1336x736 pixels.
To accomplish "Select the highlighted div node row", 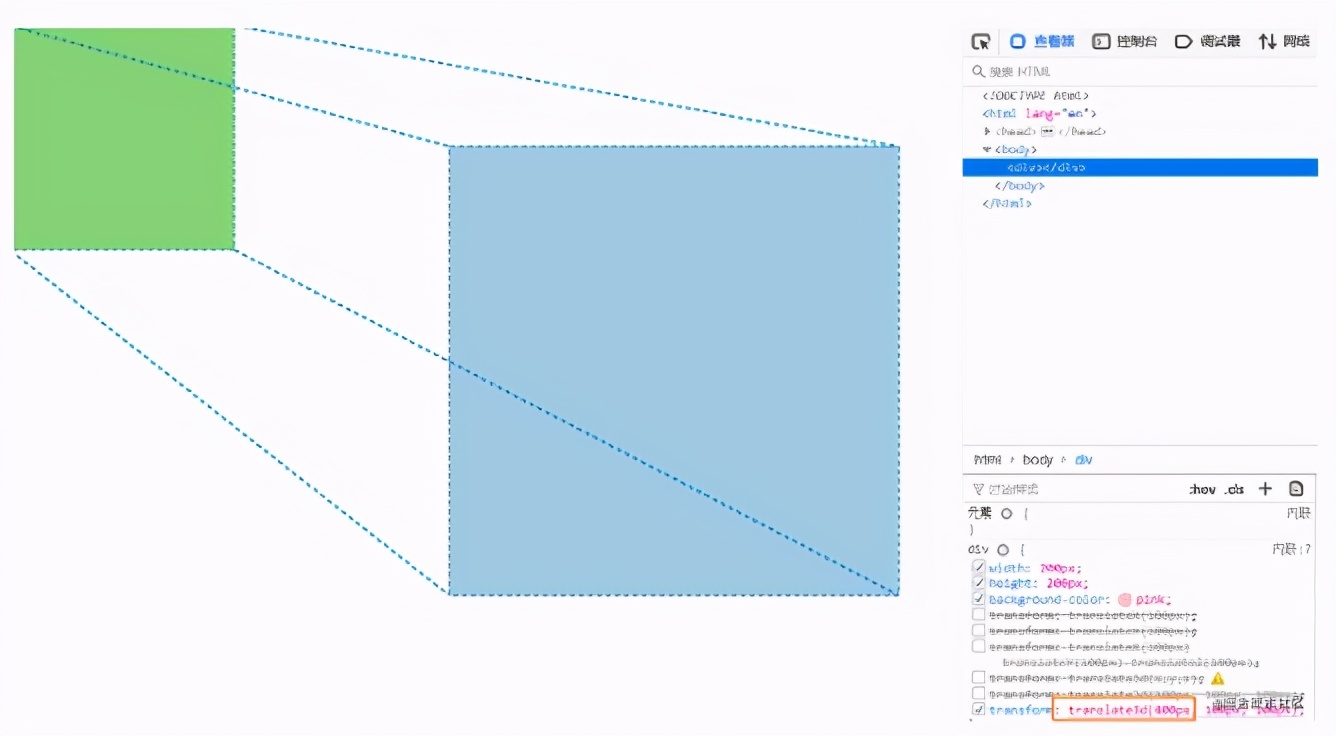I will (1140, 167).
